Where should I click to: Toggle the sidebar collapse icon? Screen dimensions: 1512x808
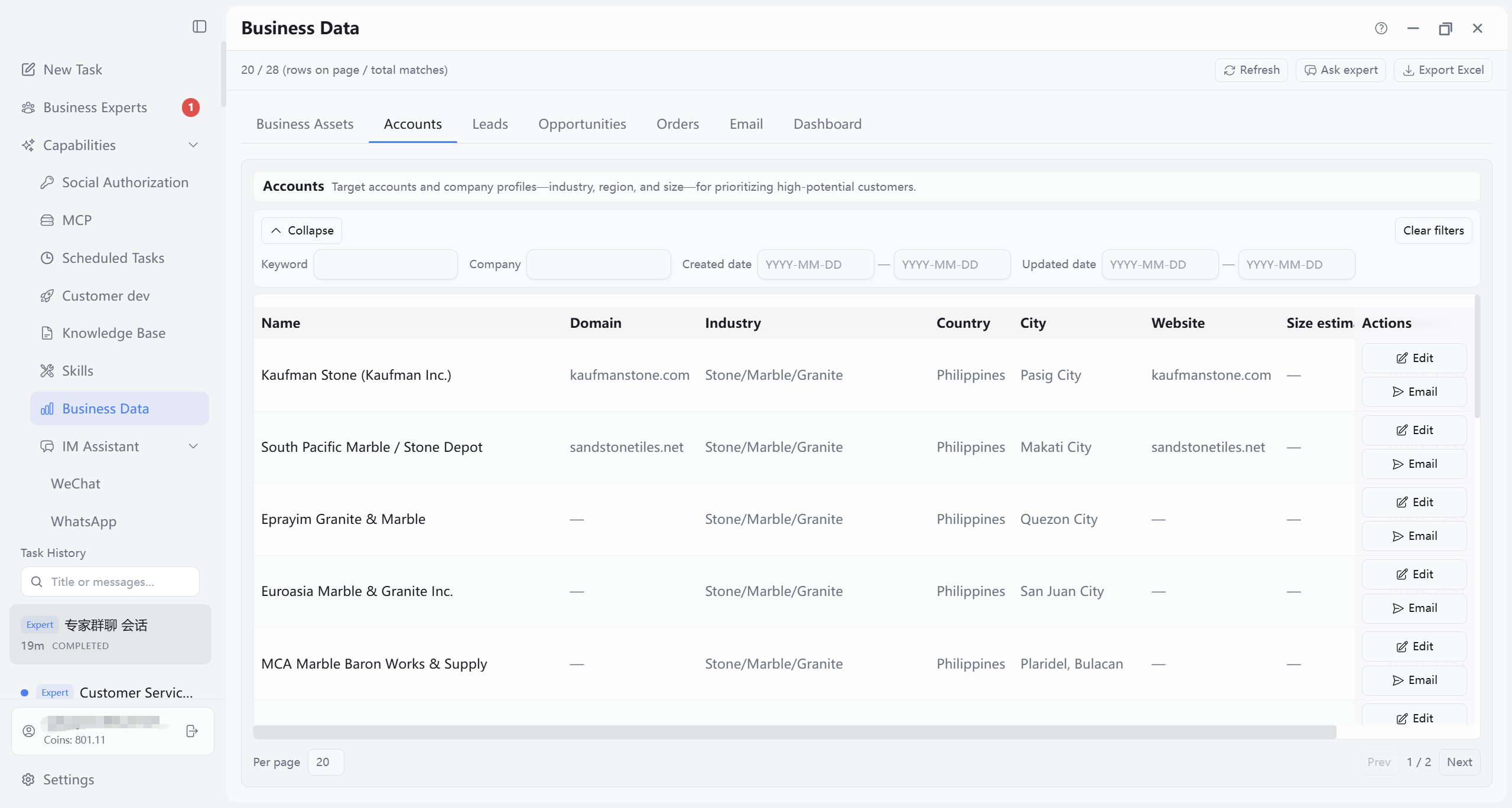click(199, 27)
